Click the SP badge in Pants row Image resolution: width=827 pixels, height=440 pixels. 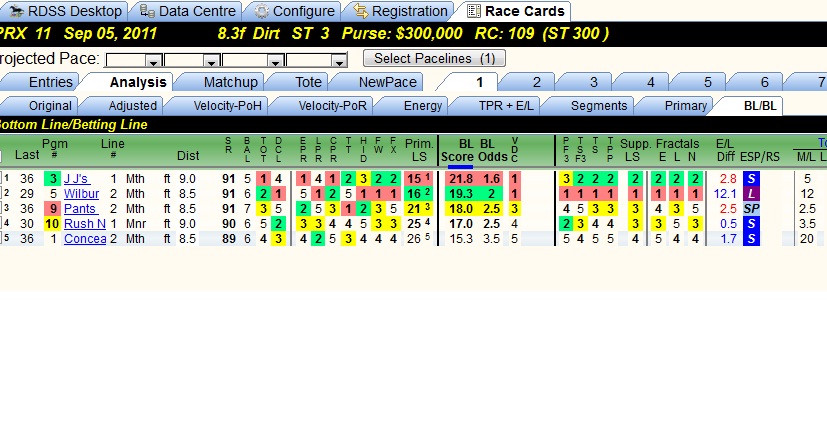coord(752,208)
